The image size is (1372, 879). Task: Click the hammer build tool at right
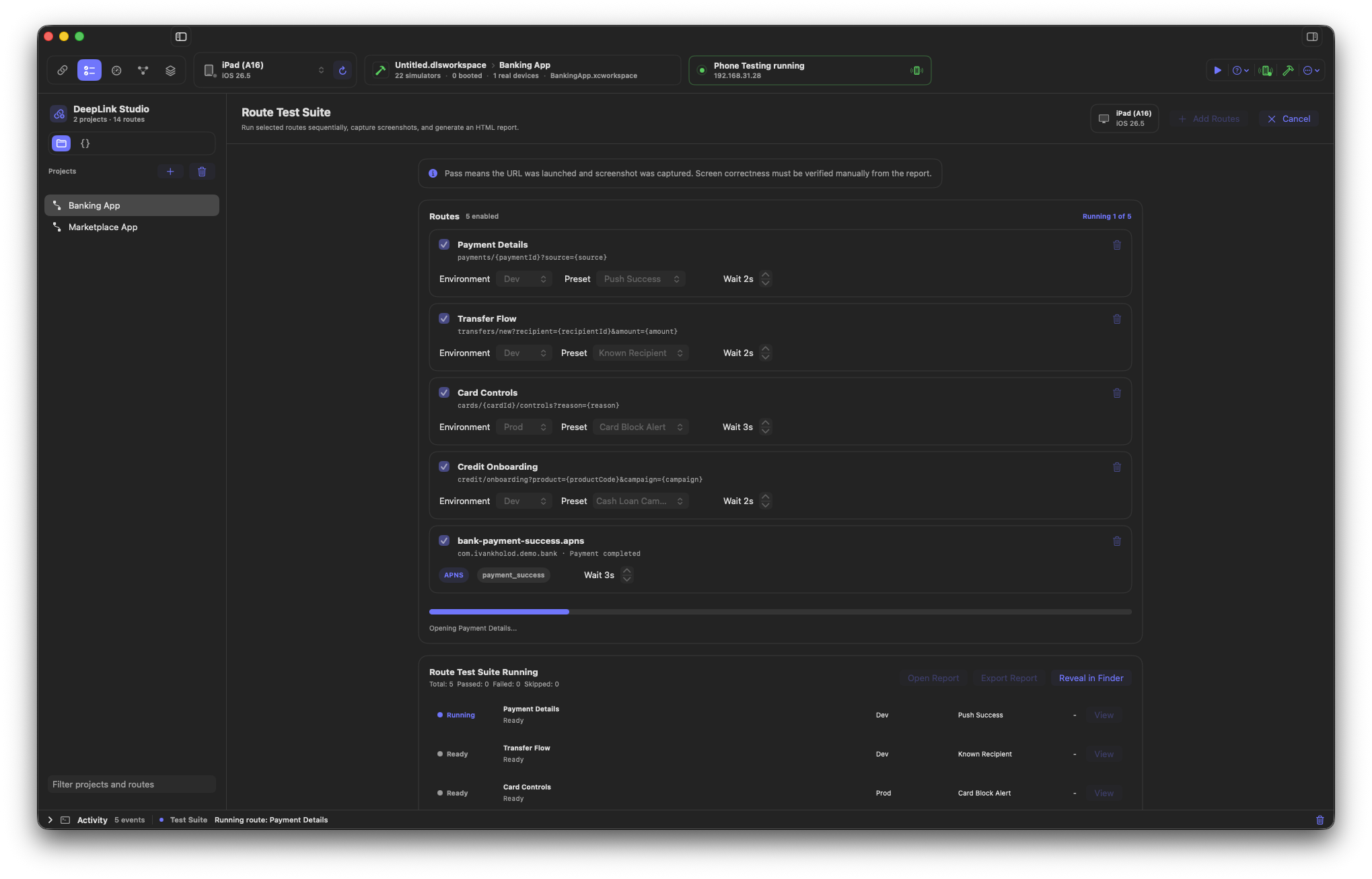point(1288,70)
